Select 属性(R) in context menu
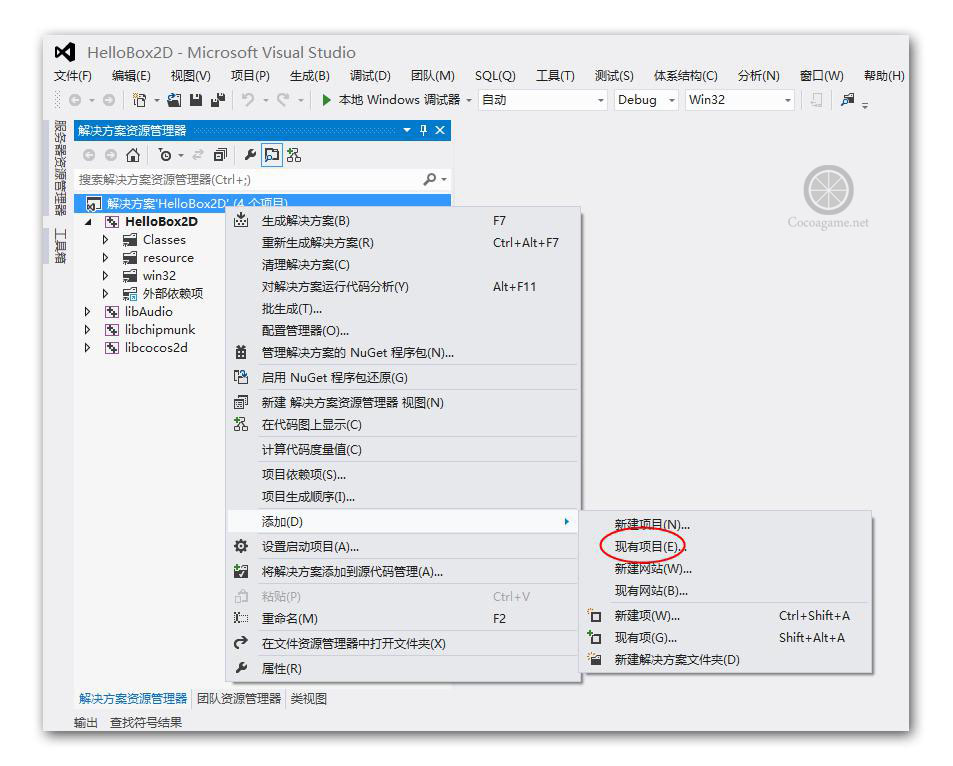The height and width of the screenshot is (766, 953). [404, 669]
